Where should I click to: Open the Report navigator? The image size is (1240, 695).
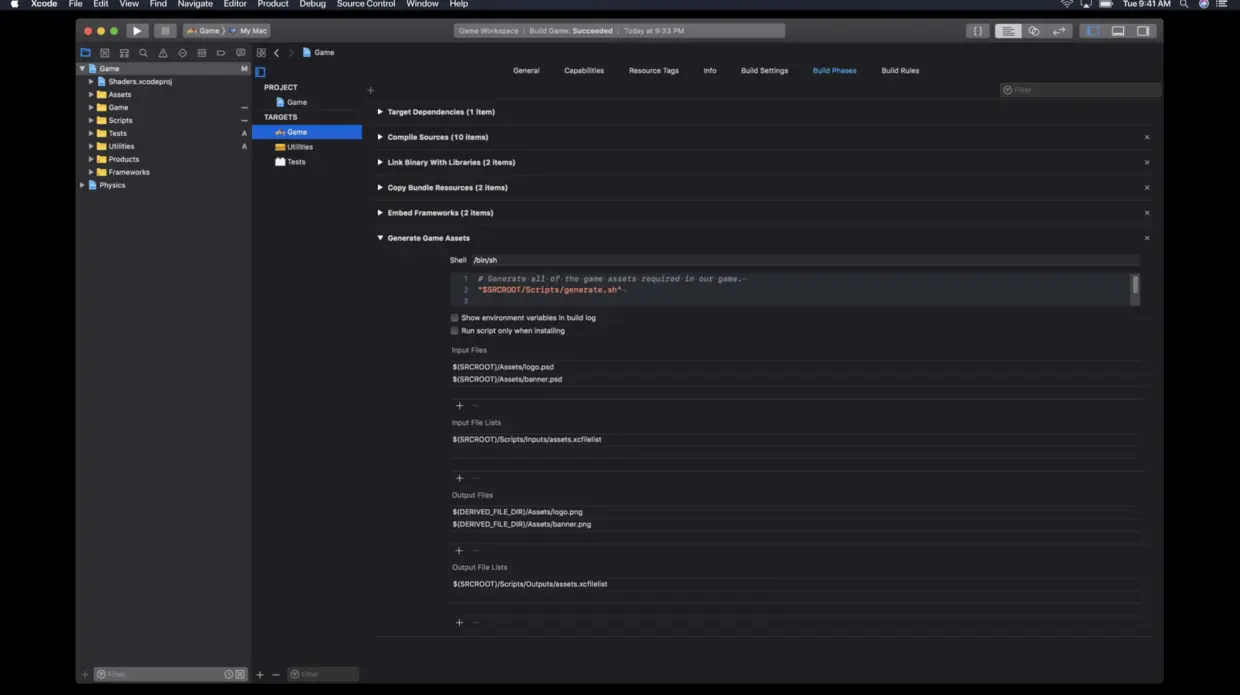(x=240, y=53)
